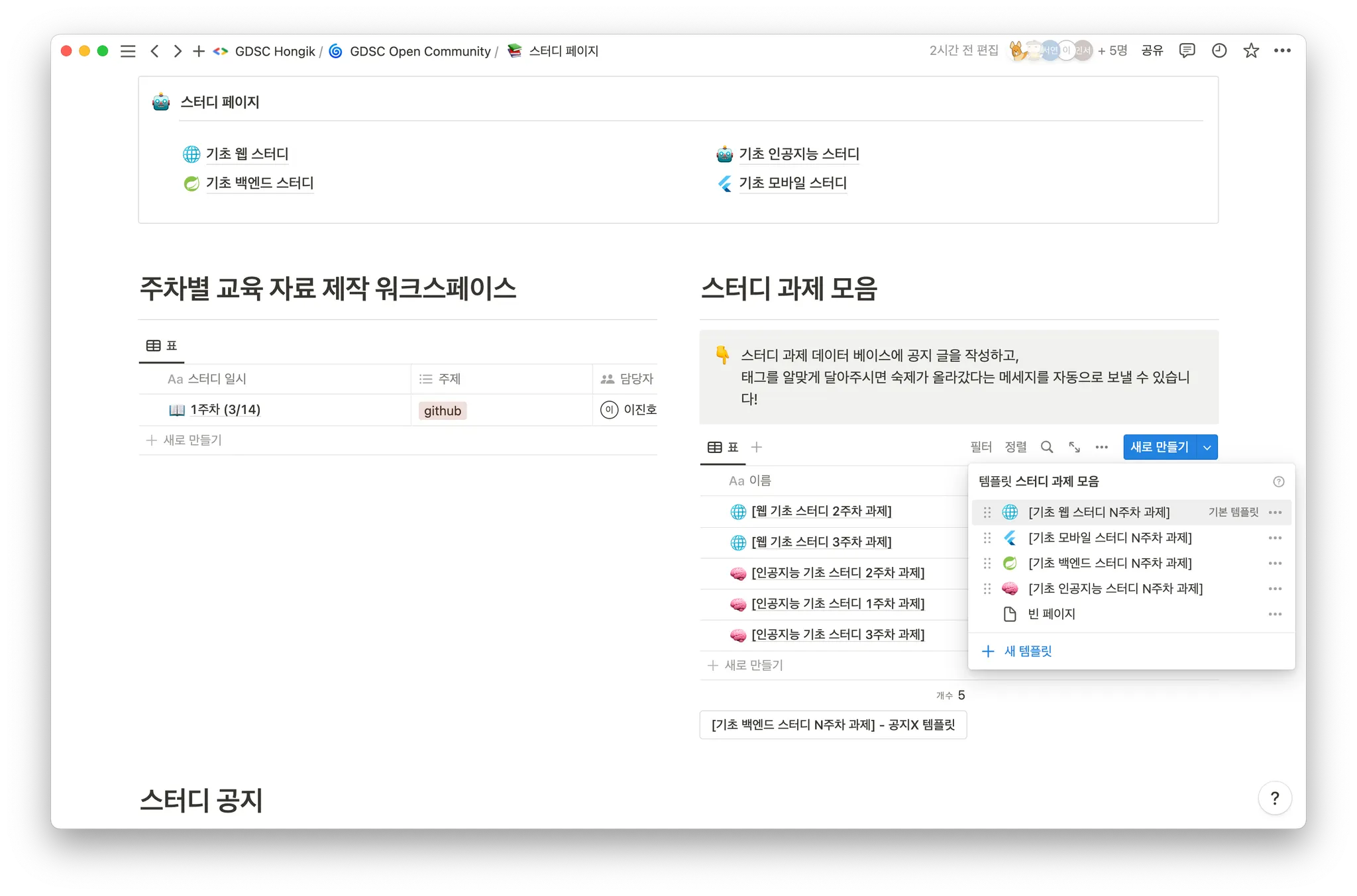1357x896 pixels.
Task: Select the 기초 인공지능 스터디 N주차 과제 template
Action: click(x=1114, y=588)
